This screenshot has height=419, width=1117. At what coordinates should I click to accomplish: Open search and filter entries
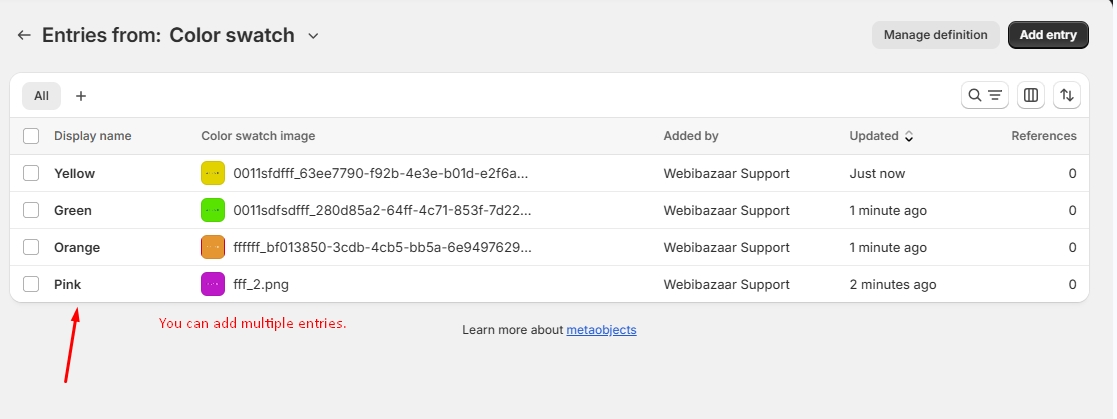[985, 96]
